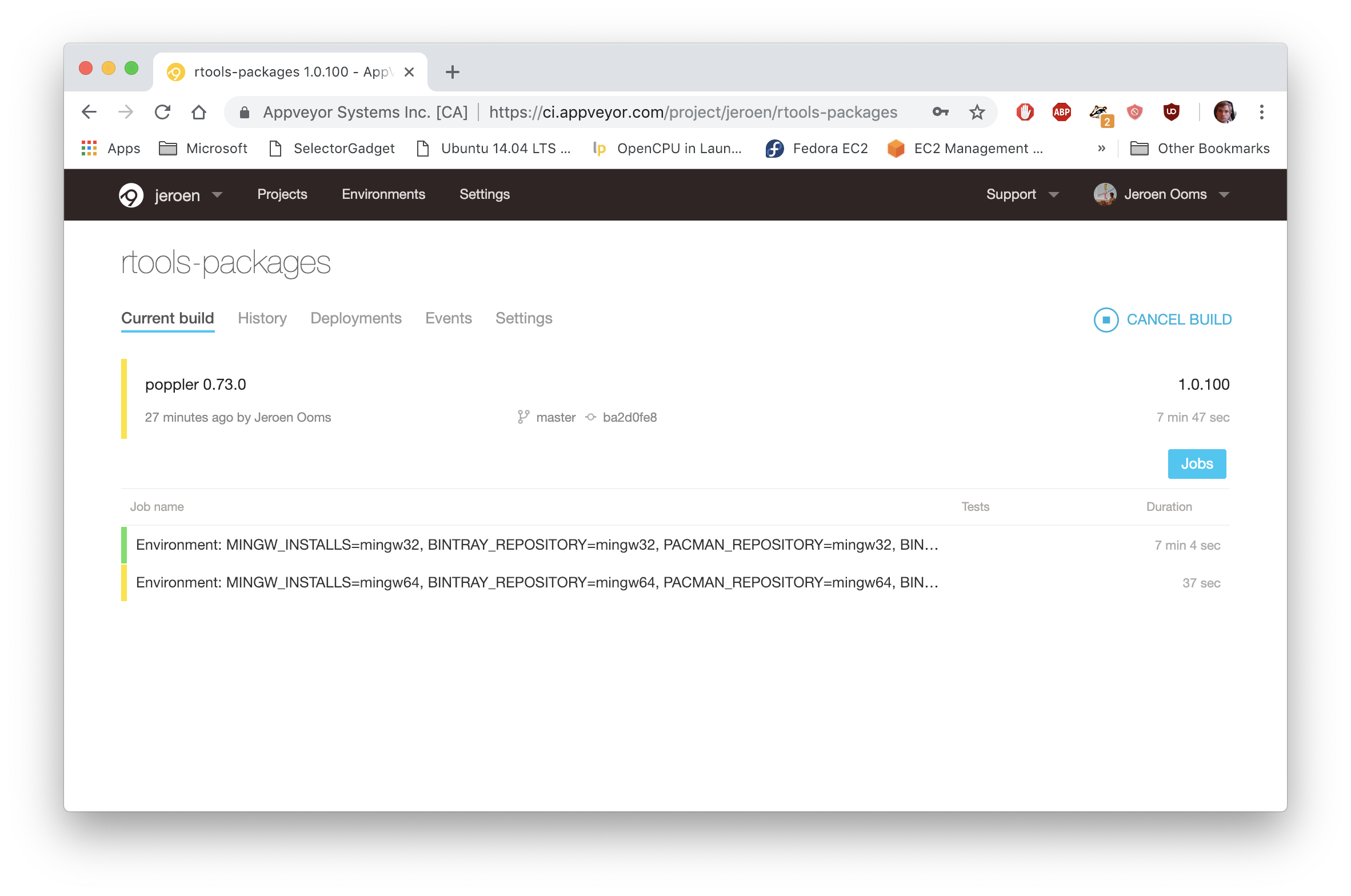Click the bookmark star icon
This screenshot has width=1351, height=896.
tap(977, 112)
